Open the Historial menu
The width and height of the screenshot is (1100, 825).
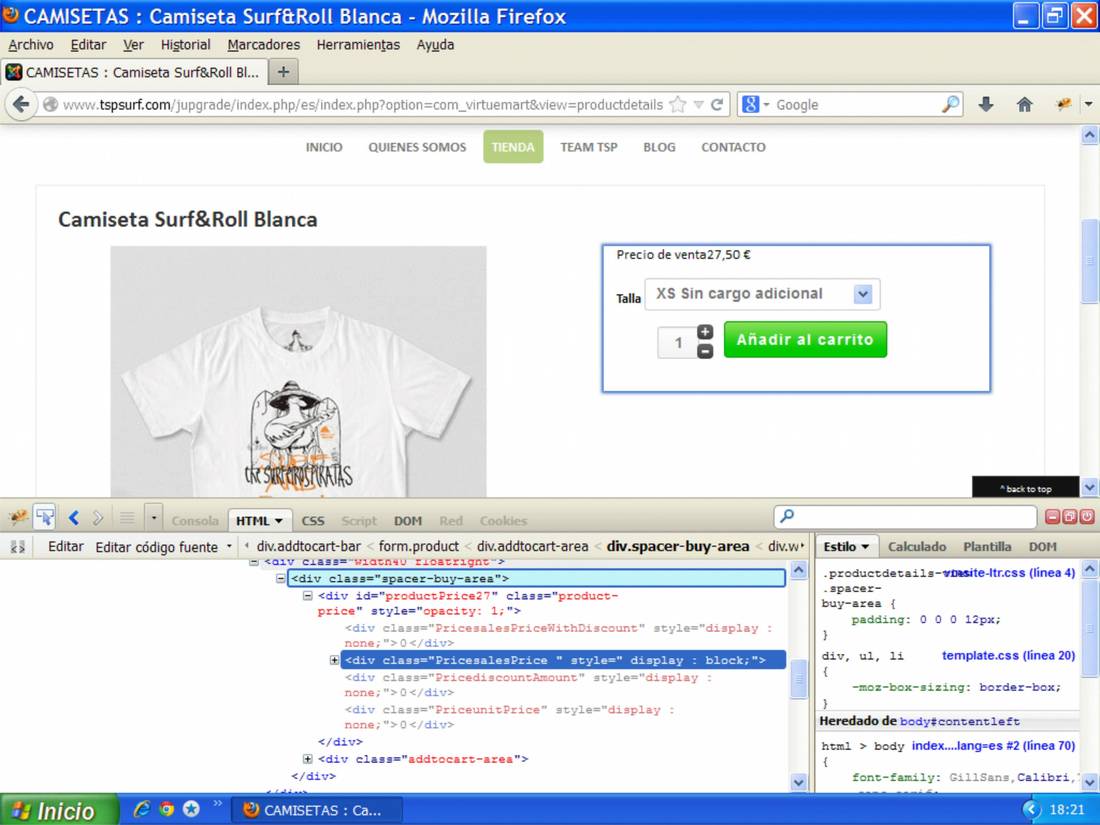click(x=185, y=45)
